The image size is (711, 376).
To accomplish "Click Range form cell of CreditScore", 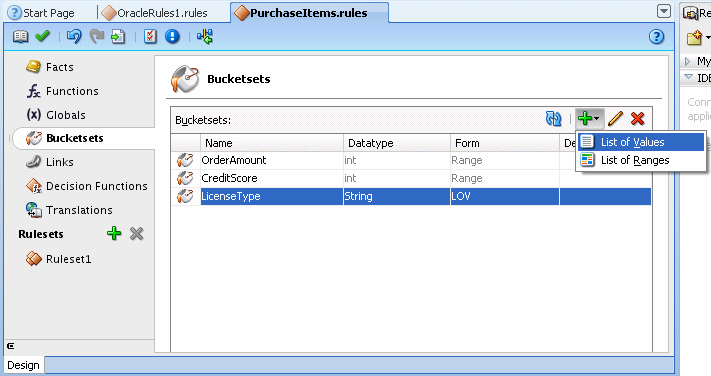I will click(x=505, y=178).
